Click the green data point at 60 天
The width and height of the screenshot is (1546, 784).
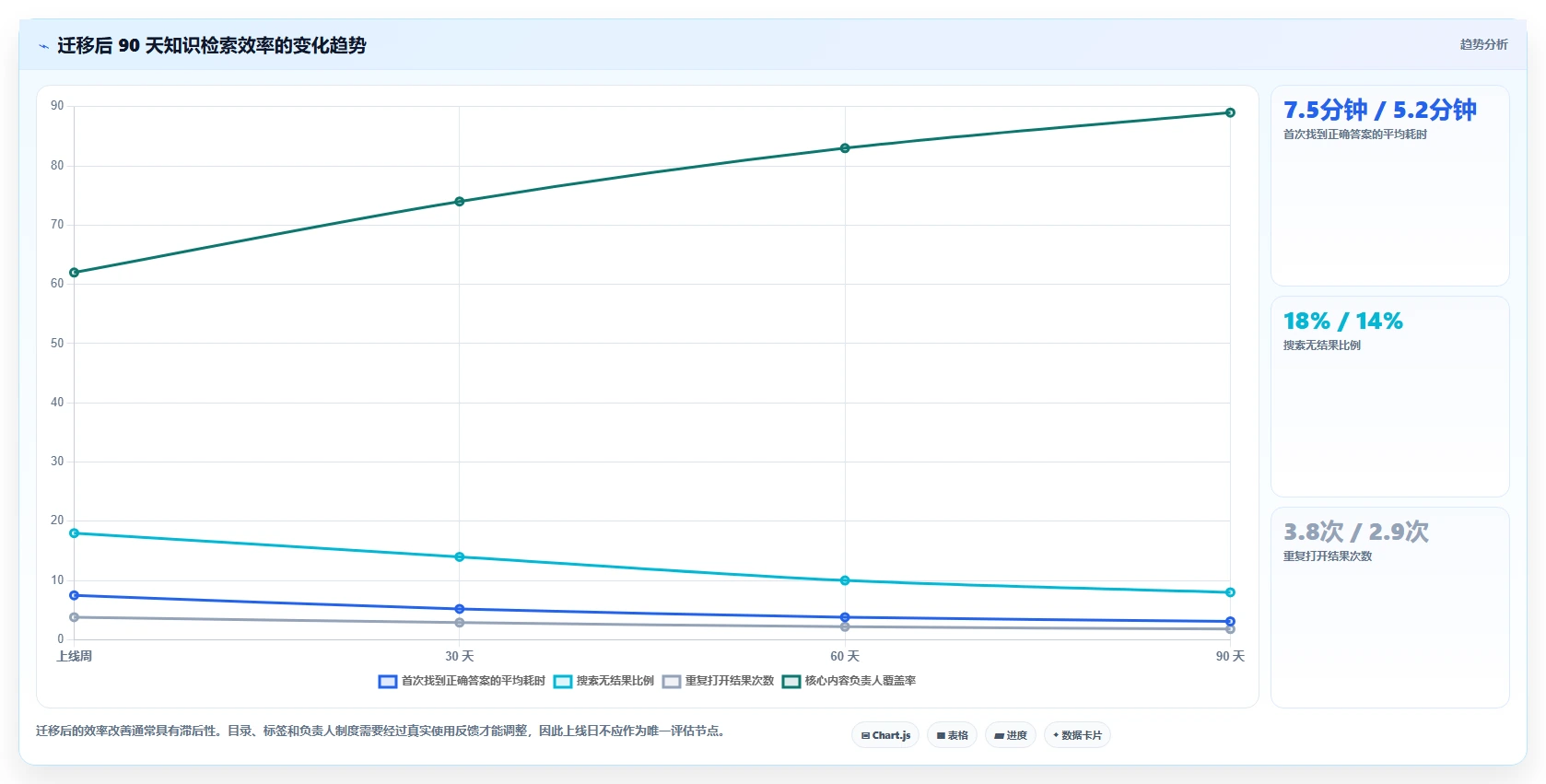pyautogui.click(x=845, y=148)
